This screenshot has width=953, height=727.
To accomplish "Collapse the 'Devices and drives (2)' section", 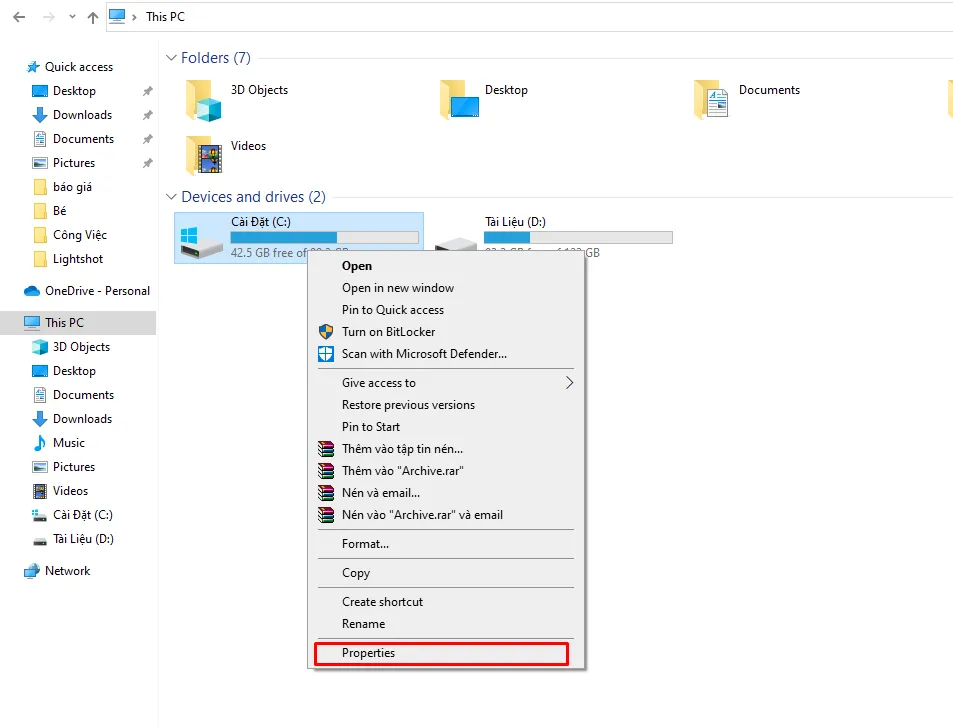I will click(x=172, y=197).
